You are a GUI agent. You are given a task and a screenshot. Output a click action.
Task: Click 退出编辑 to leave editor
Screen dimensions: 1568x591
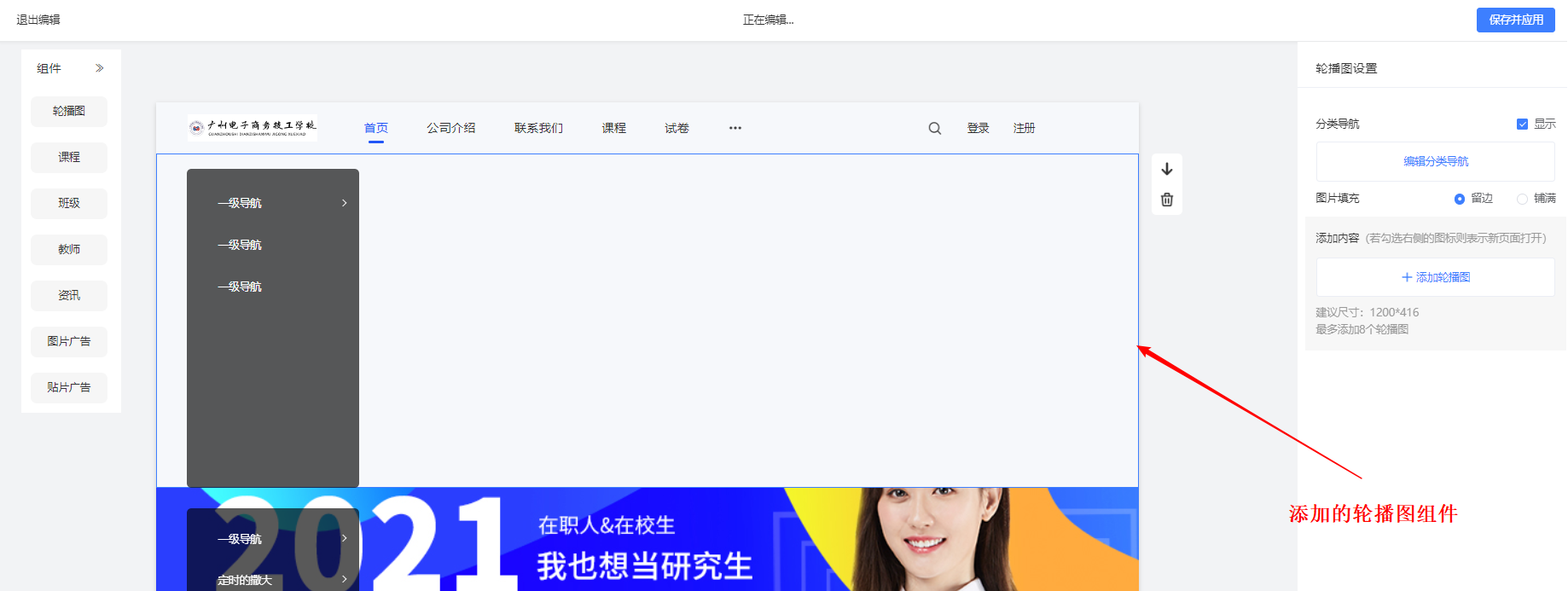(x=38, y=20)
